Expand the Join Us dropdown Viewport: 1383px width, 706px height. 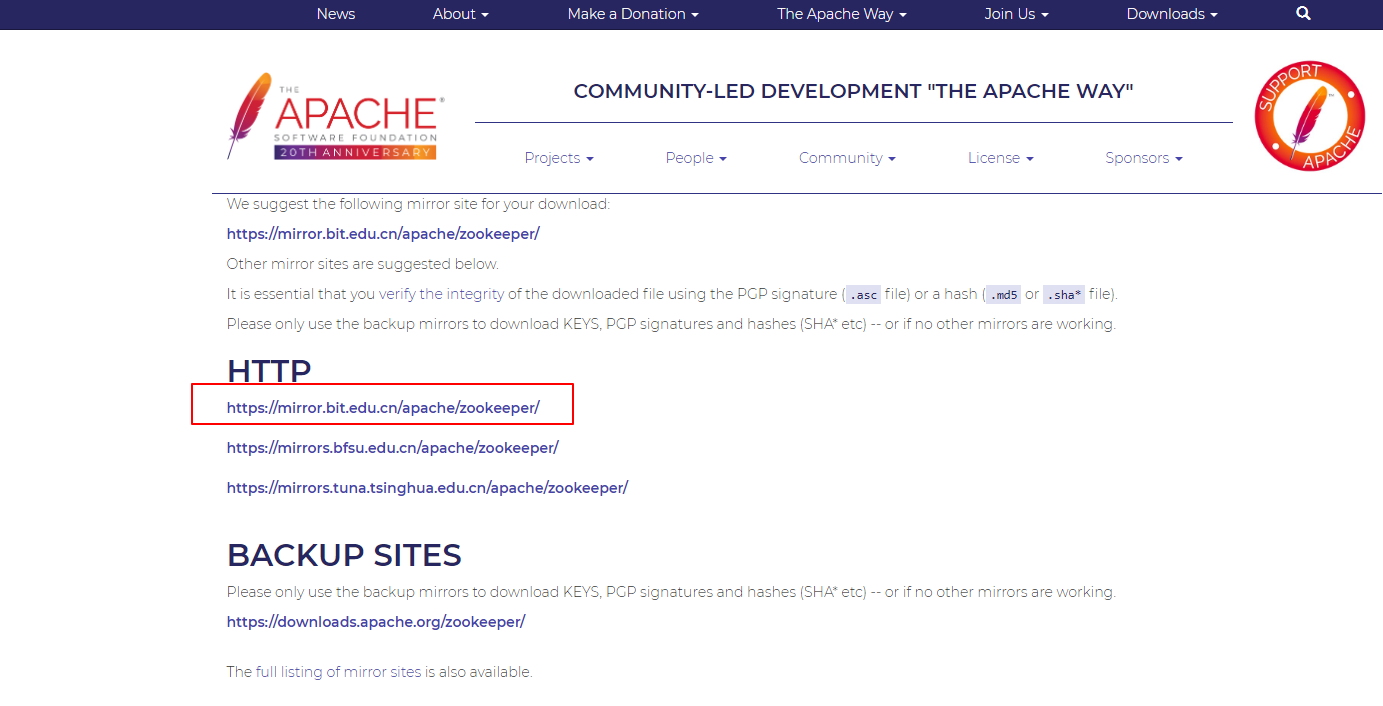(x=1016, y=14)
